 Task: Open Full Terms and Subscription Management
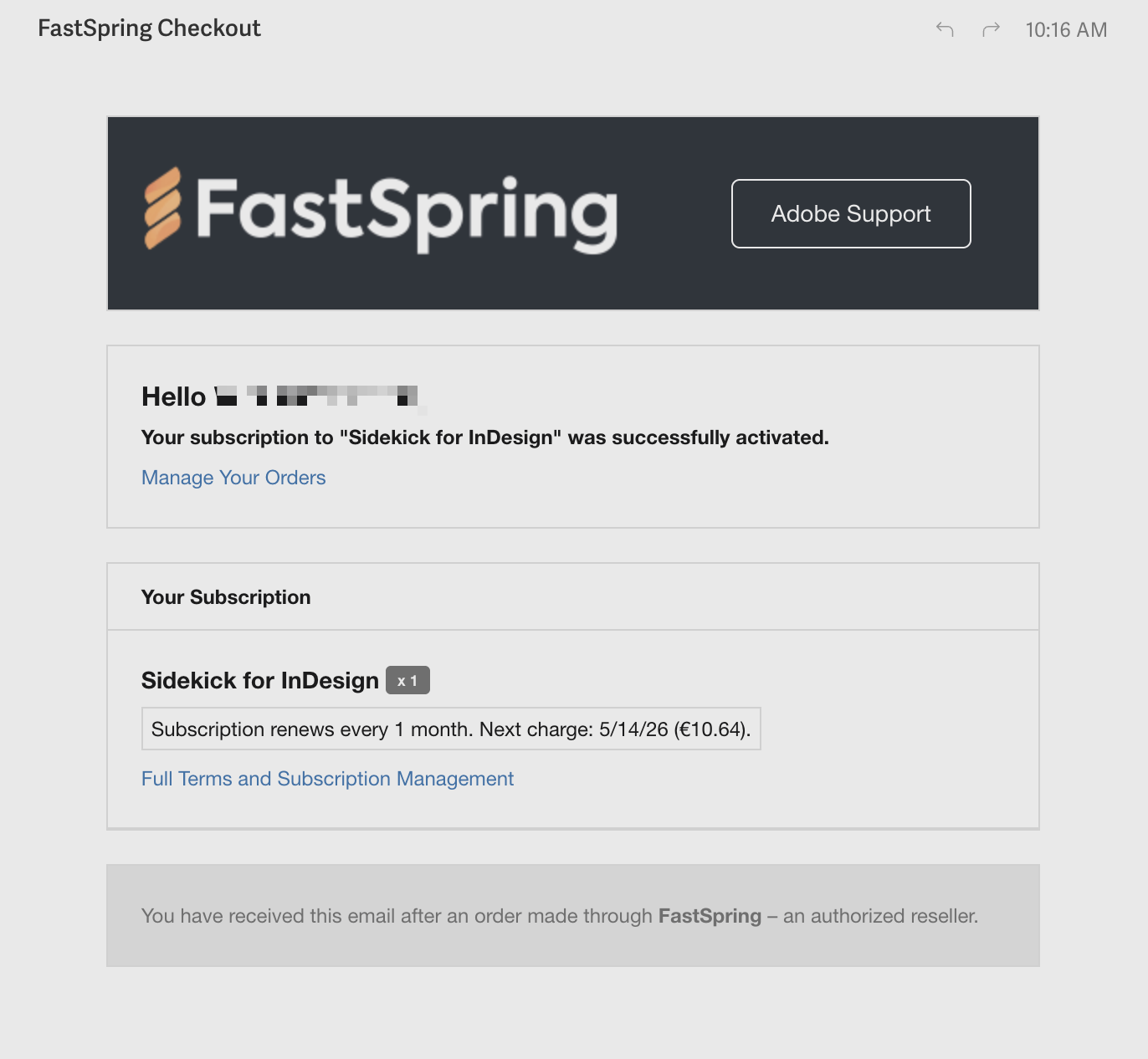coord(327,778)
